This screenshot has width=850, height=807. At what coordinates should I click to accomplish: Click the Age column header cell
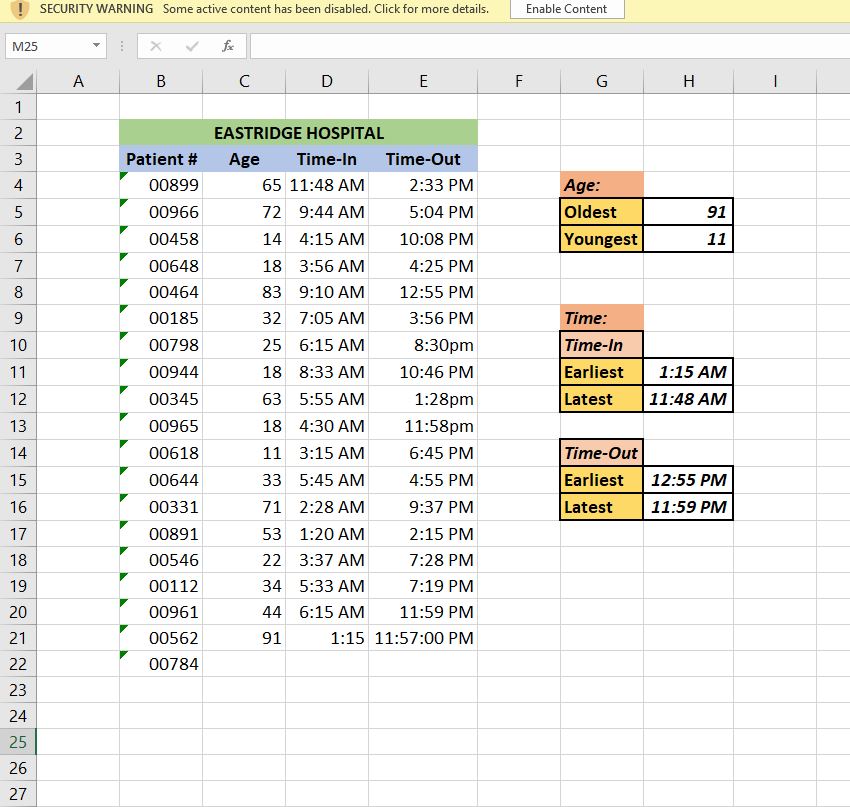pyautogui.click(x=244, y=159)
